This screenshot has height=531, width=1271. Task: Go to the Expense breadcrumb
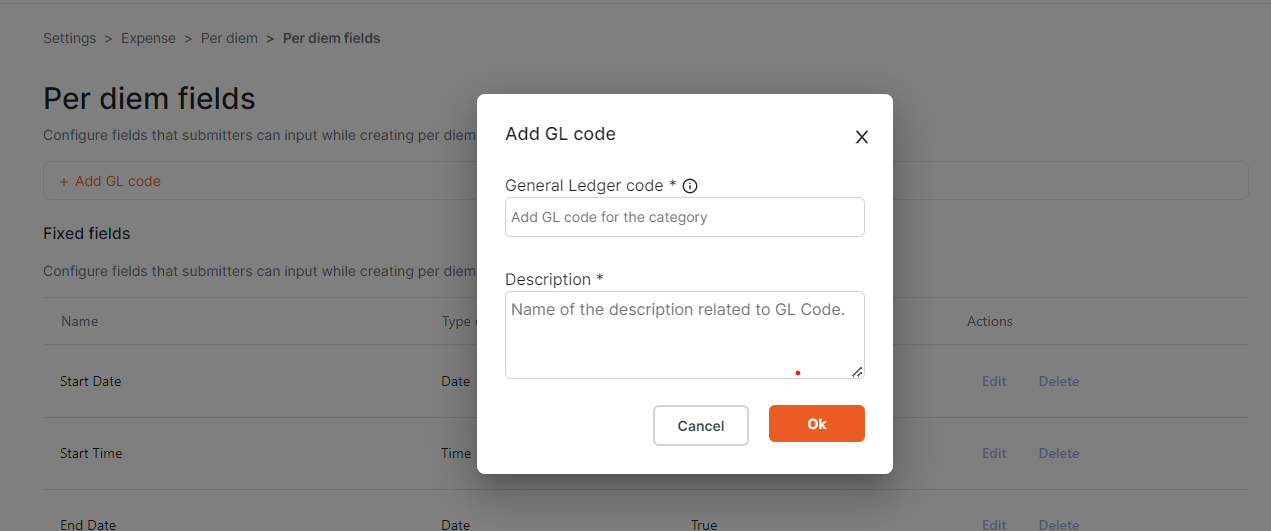point(149,38)
